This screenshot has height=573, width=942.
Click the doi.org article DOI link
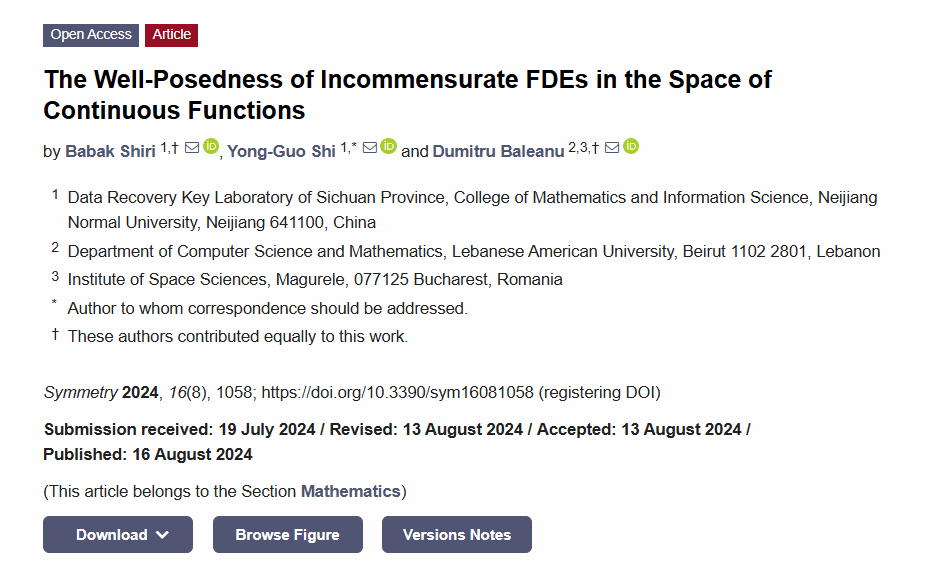(397, 392)
